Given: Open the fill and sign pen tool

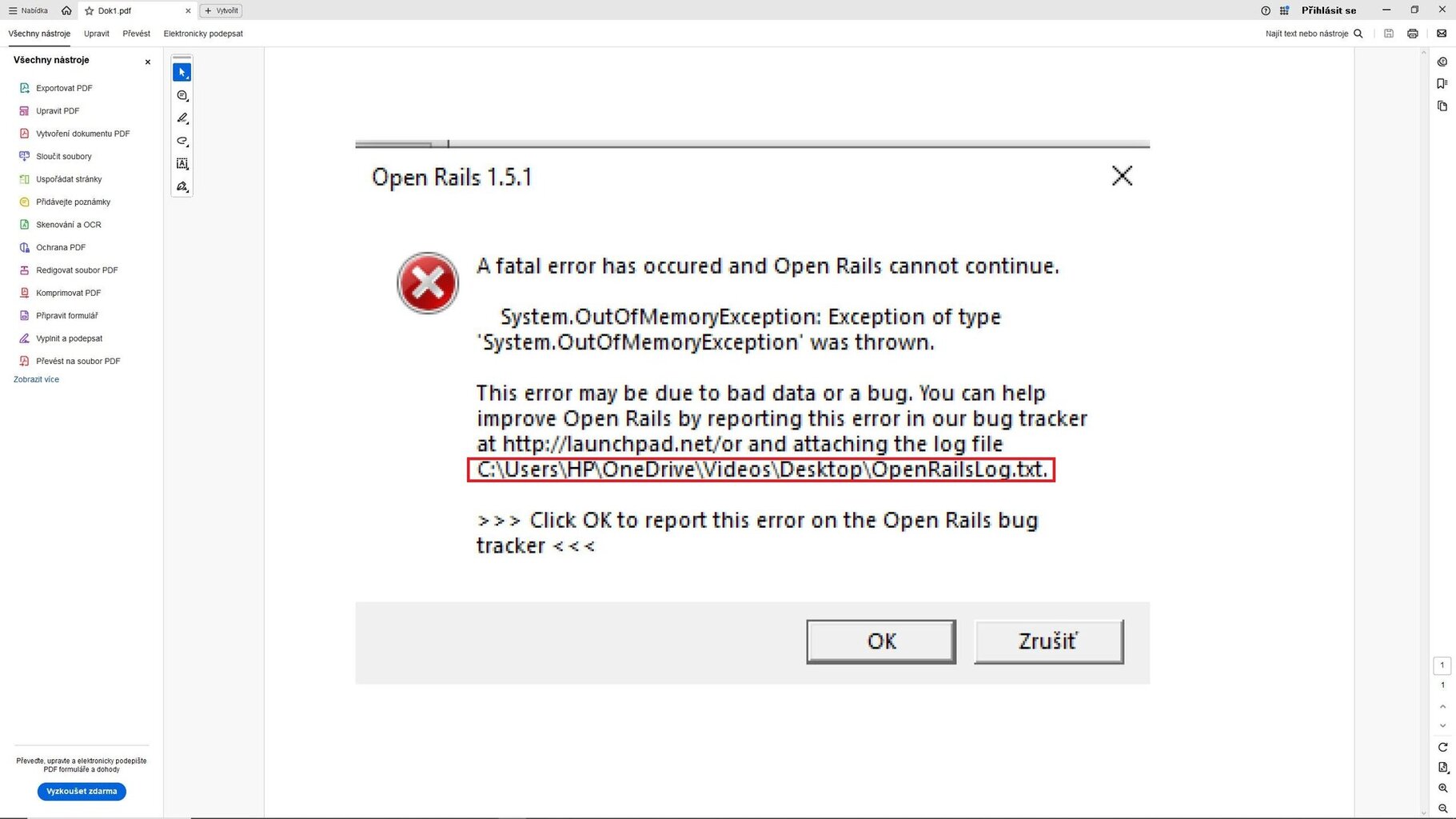Looking at the screenshot, I should 182,187.
